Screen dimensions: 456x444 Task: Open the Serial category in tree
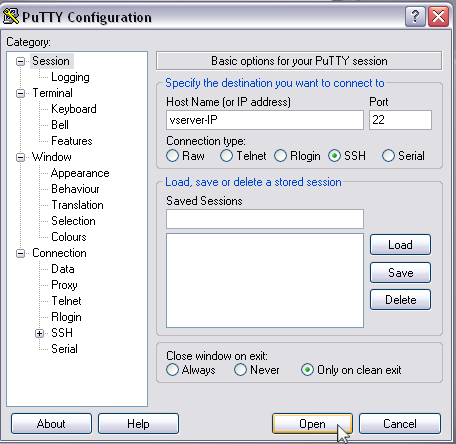(x=64, y=349)
